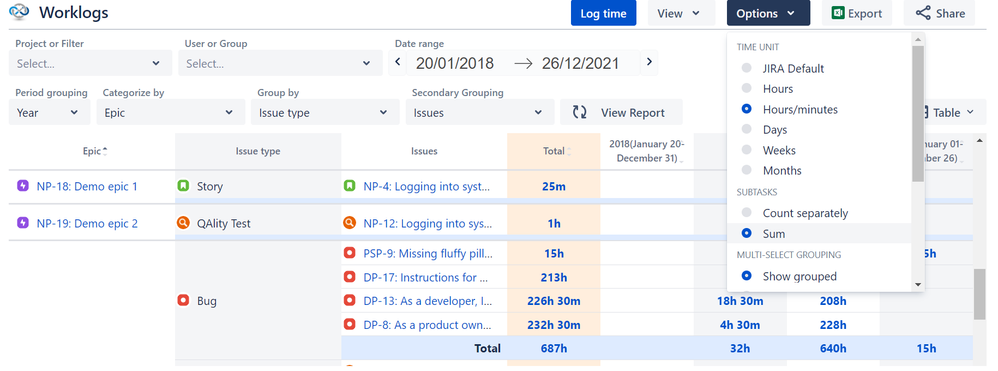
Task: Click the red Bug icon next to PSP-9
Action: pos(349,253)
